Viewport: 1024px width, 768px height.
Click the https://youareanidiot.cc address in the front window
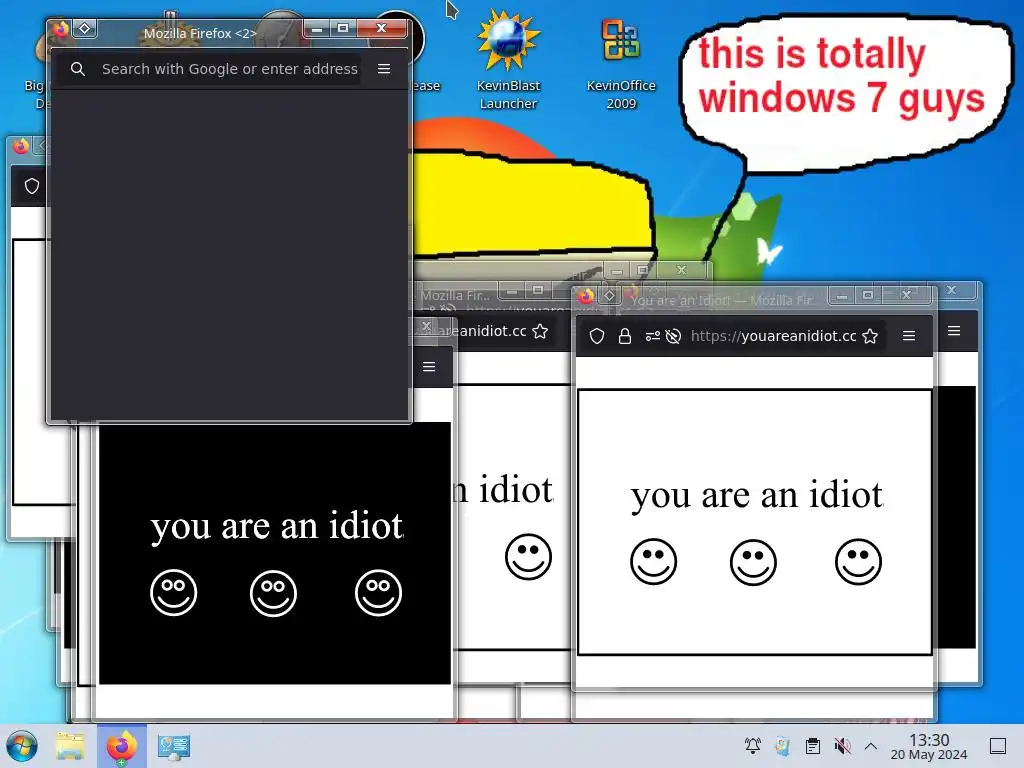click(x=773, y=336)
